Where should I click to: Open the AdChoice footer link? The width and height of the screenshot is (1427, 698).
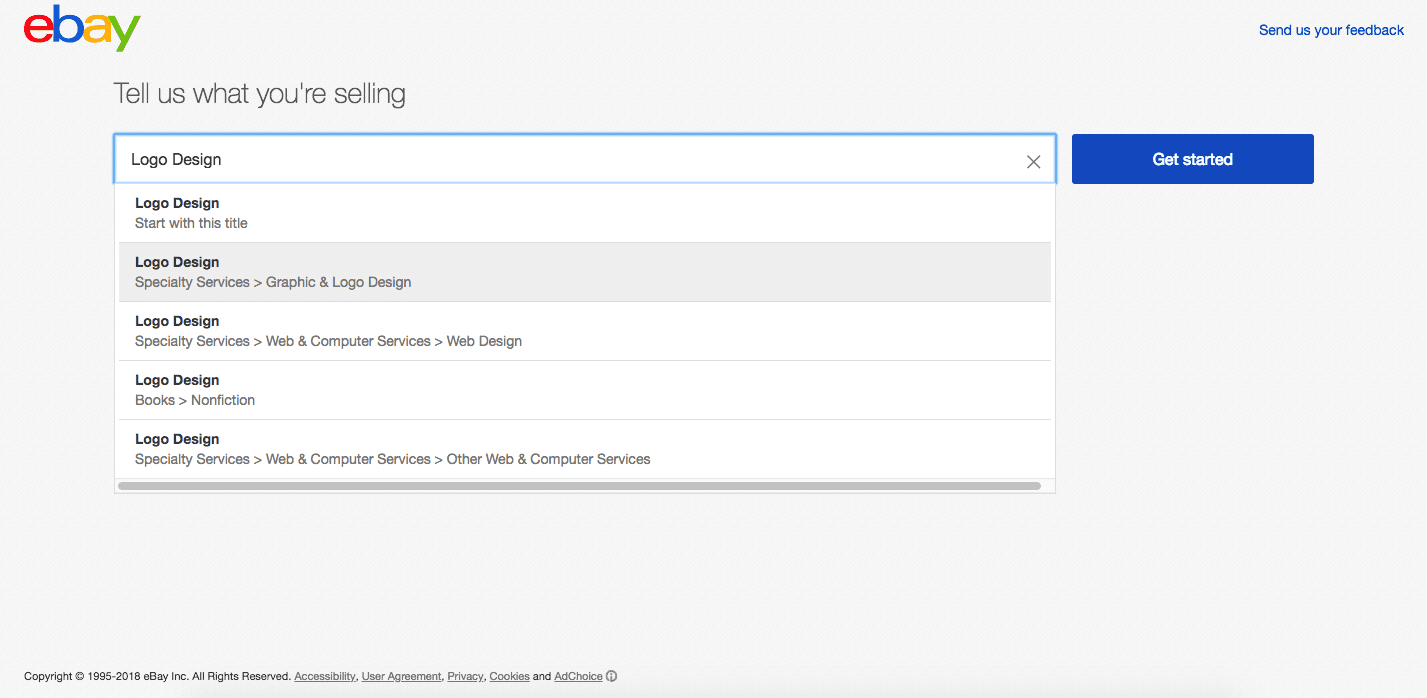578,677
